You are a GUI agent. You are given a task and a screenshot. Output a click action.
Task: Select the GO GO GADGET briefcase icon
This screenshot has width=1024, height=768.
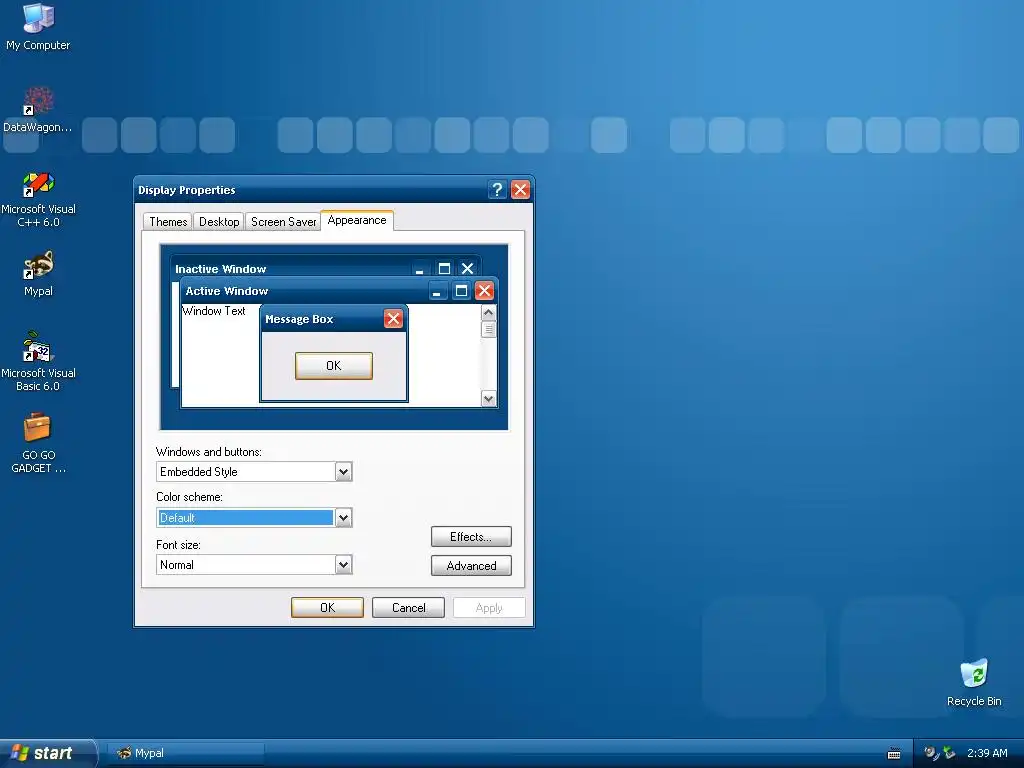pyautogui.click(x=38, y=443)
